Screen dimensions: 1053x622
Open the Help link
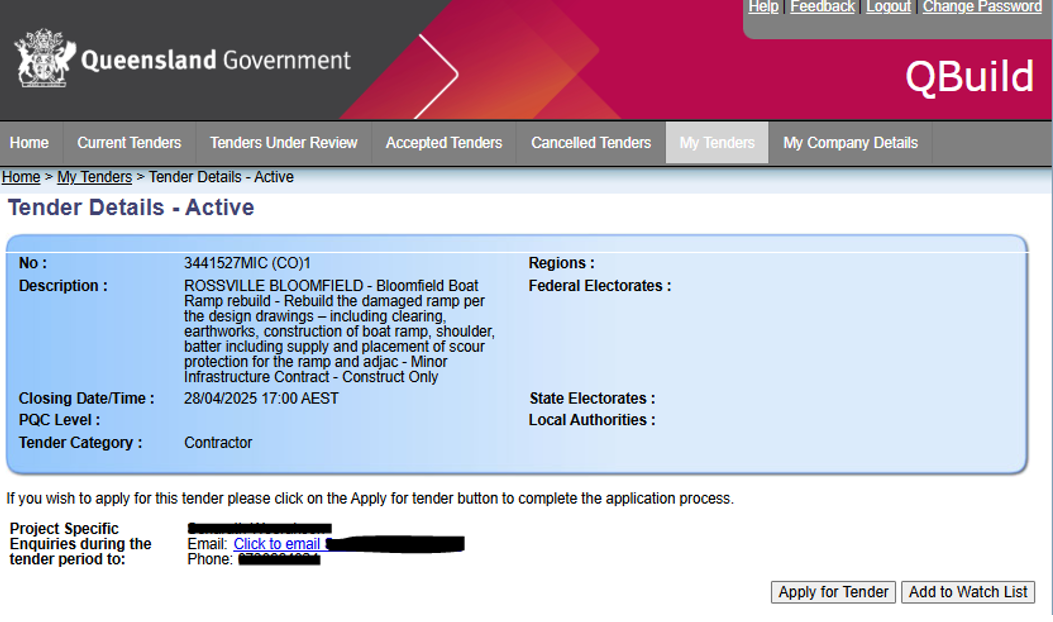(764, 7)
